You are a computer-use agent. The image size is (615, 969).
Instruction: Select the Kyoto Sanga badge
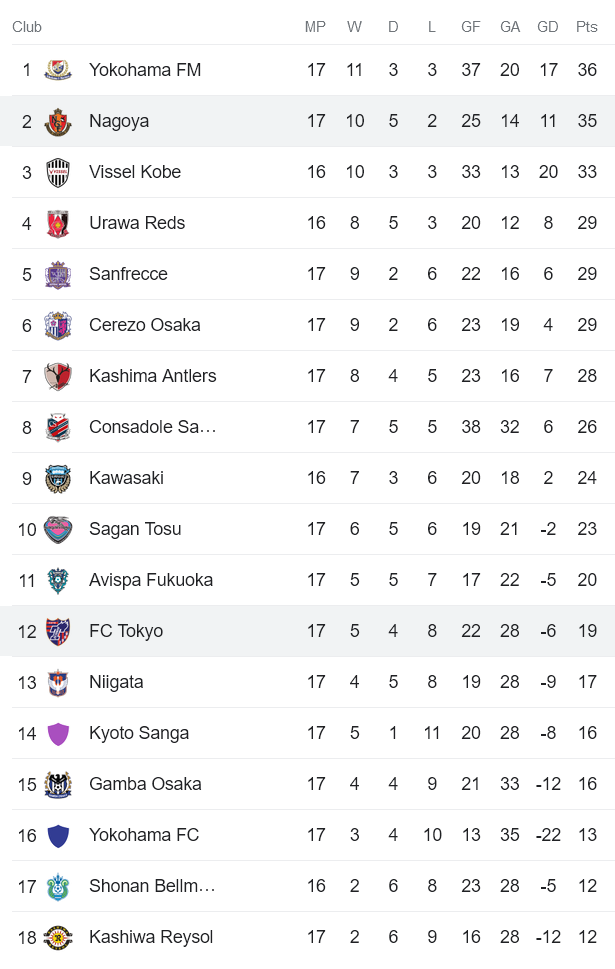(x=57, y=733)
